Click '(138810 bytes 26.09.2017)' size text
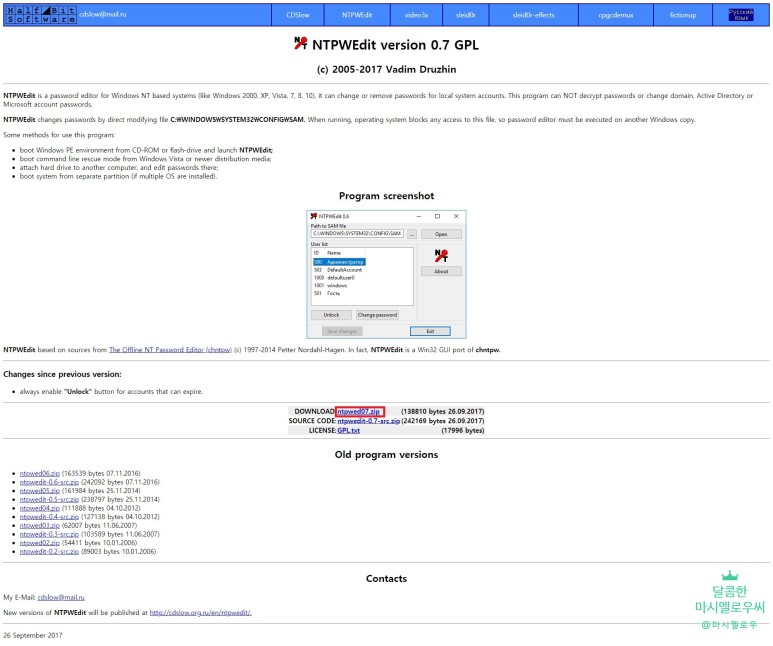Viewport: 773px width, 646px height. click(x=442, y=411)
